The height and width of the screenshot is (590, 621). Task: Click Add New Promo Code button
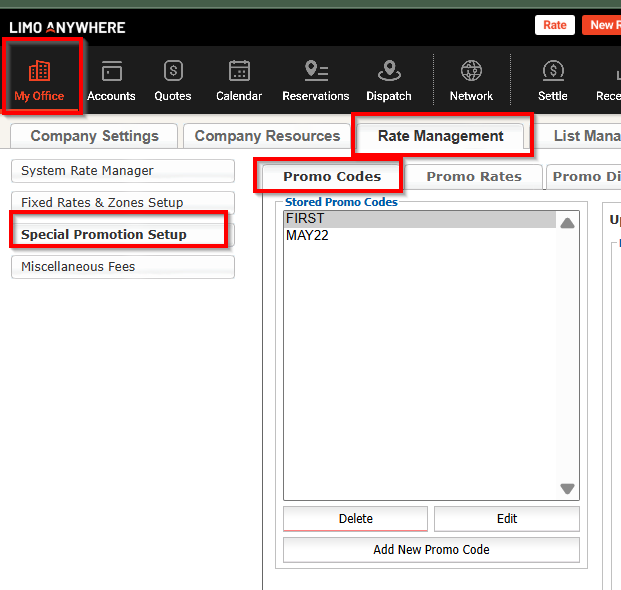(431, 549)
